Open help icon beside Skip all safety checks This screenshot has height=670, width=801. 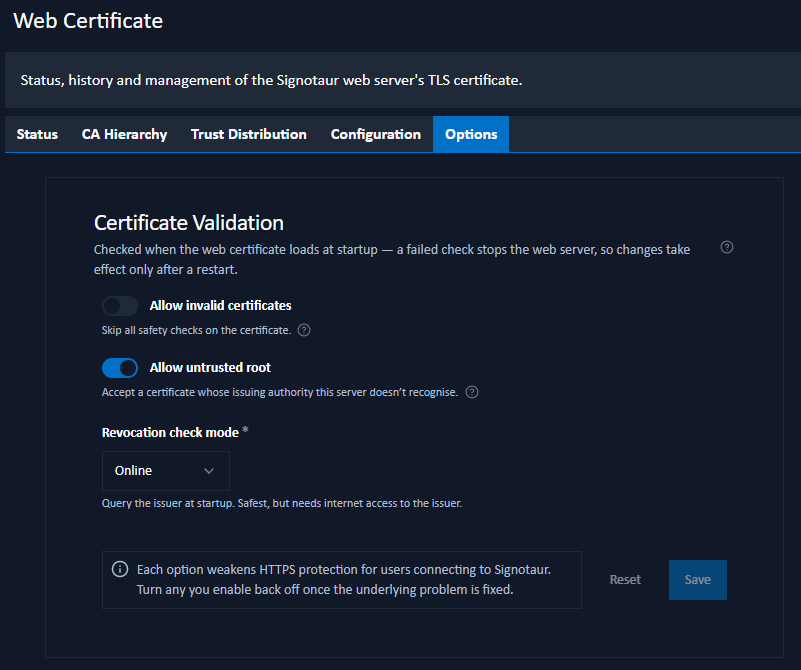pyautogui.click(x=304, y=330)
